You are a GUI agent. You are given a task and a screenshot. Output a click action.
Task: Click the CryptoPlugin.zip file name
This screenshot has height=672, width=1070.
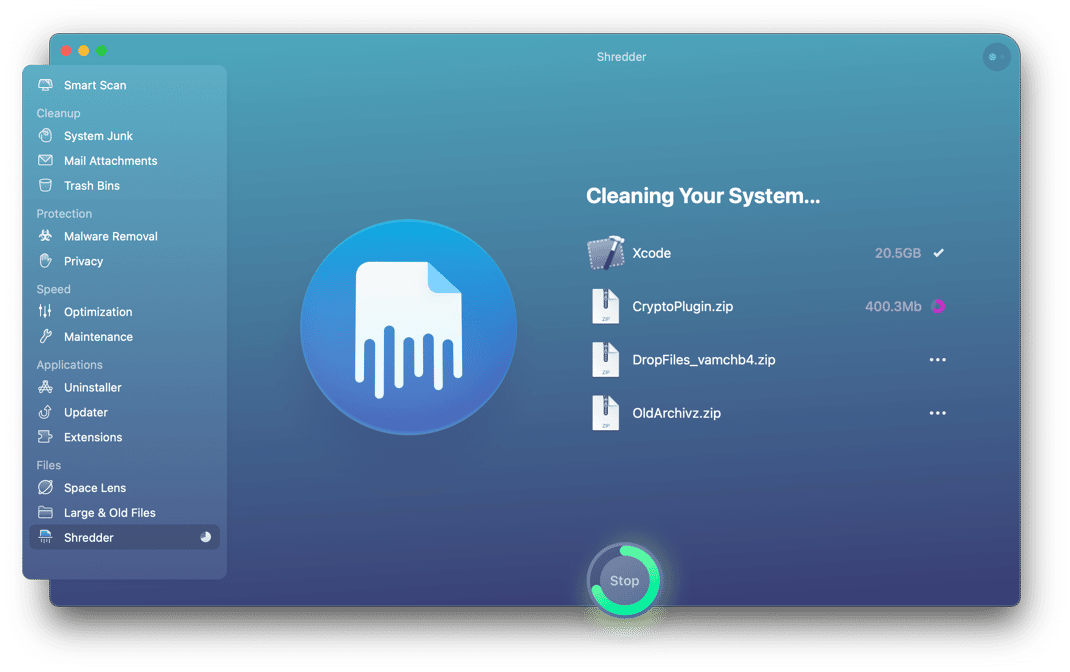(682, 307)
